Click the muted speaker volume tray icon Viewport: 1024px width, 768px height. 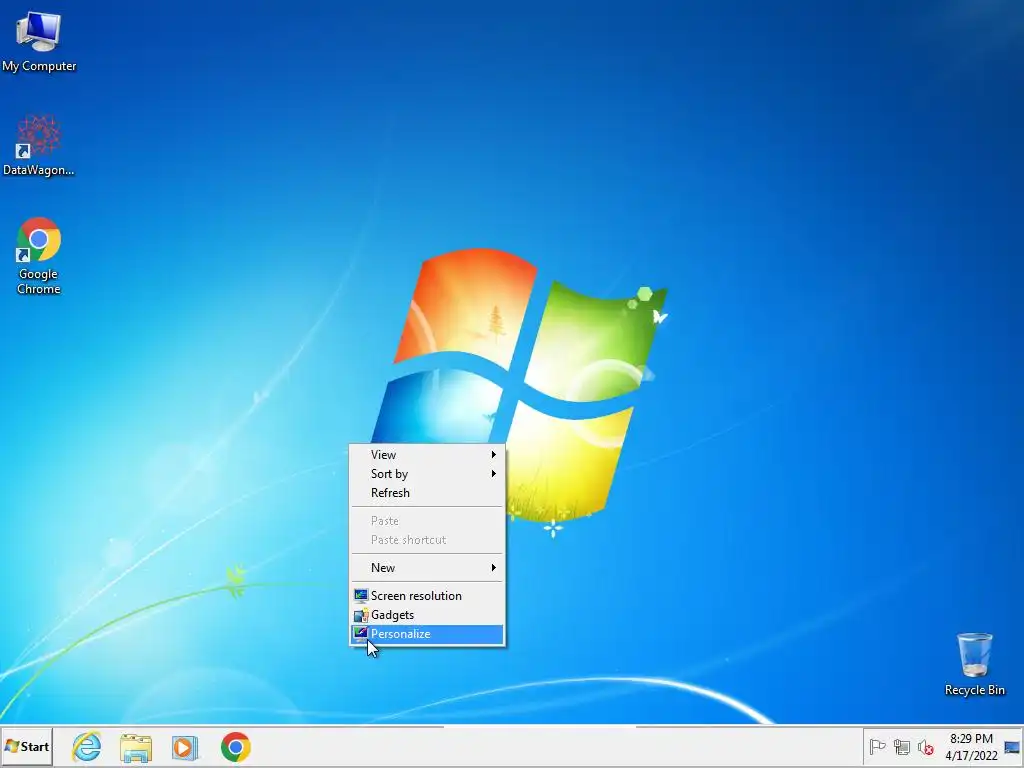click(925, 747)
